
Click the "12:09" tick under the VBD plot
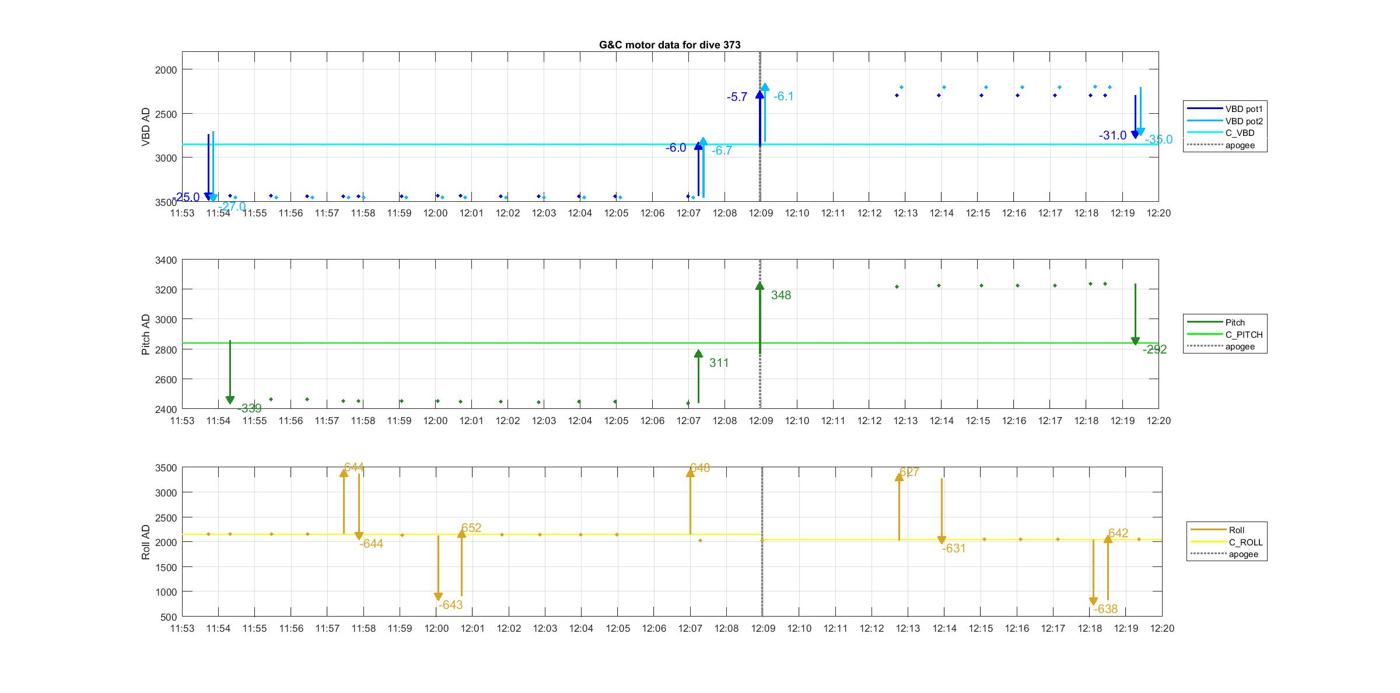click(761, 213)
